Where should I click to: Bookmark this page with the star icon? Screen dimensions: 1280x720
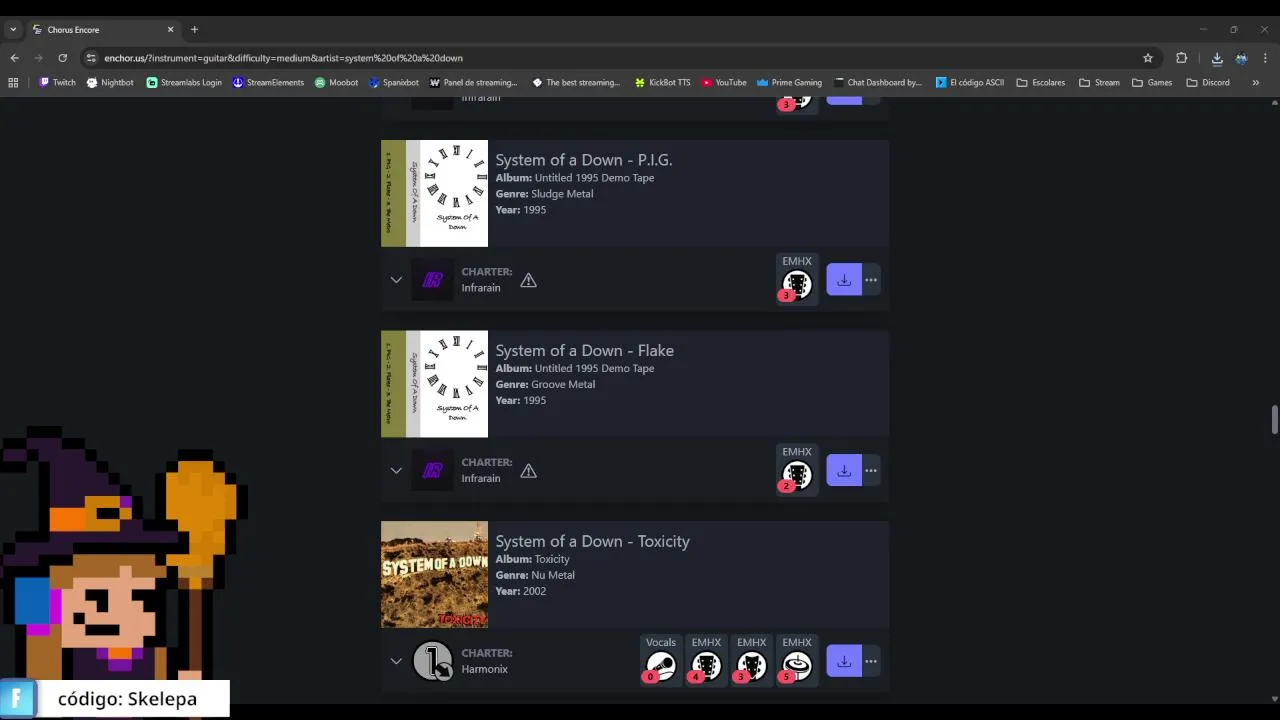coord(1148,58)
